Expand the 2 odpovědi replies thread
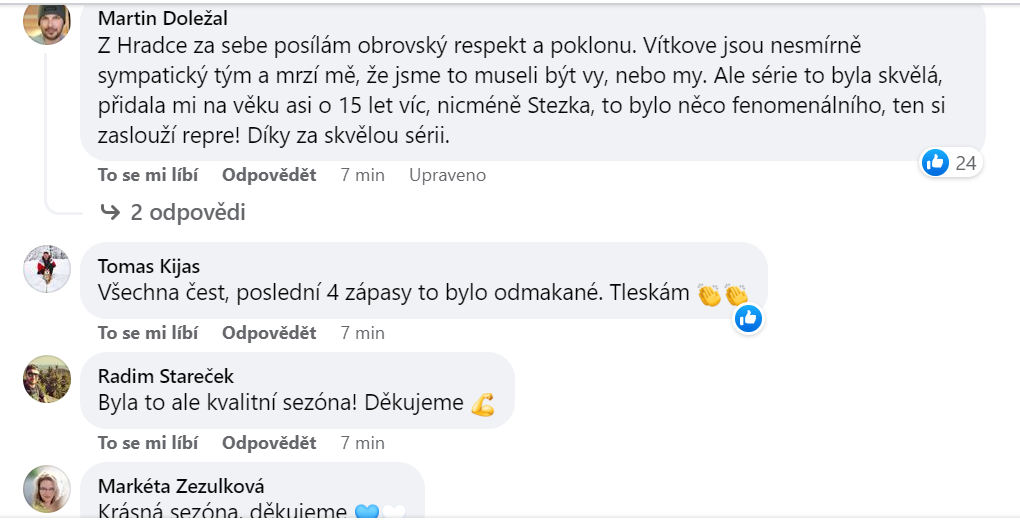This screenshot has height=521, width=1020. [173, 212]
